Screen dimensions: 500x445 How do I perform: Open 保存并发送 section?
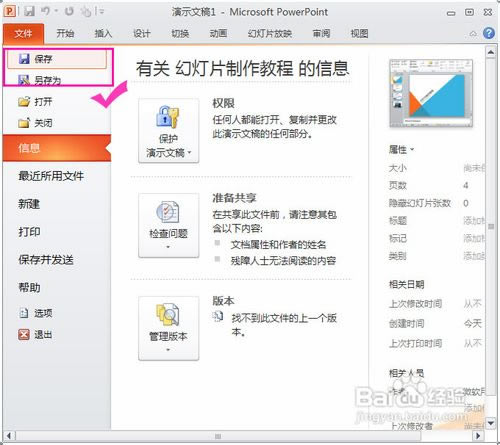(x=46, y=260)
